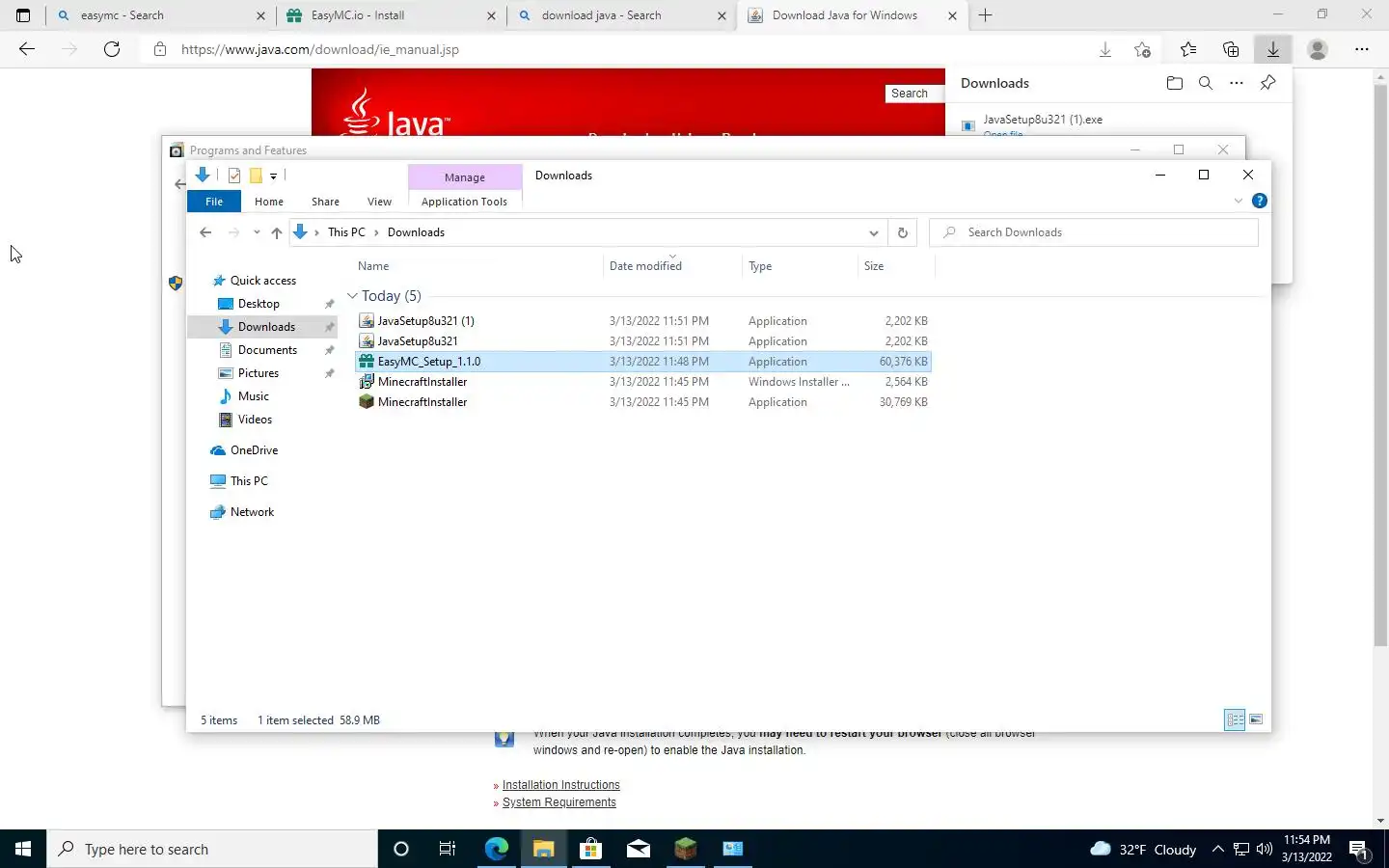Open the File ribbon tab
1389x868 pixels.
214,202
